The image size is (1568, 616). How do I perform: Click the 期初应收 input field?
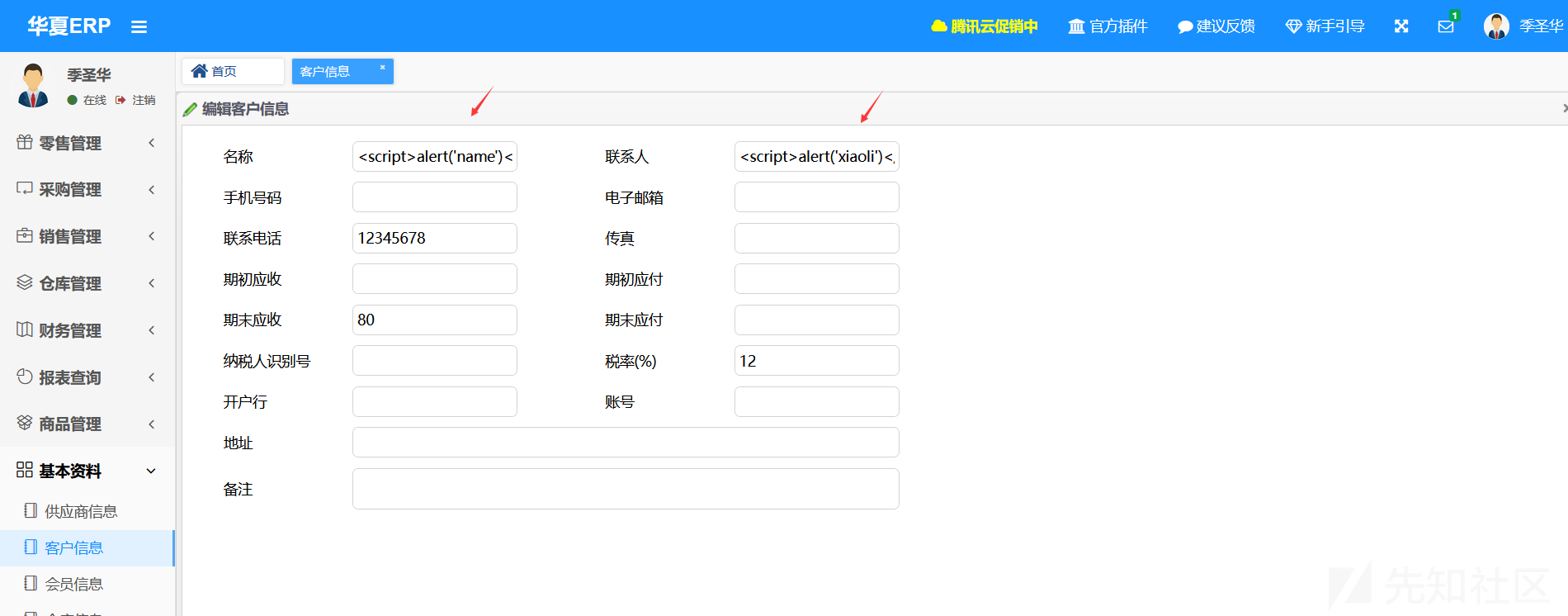tap(435, 279)
